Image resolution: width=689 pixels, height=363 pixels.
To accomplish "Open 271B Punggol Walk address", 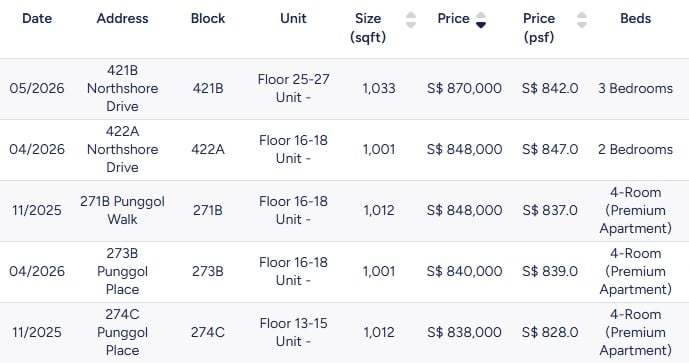I will [123, 211].
